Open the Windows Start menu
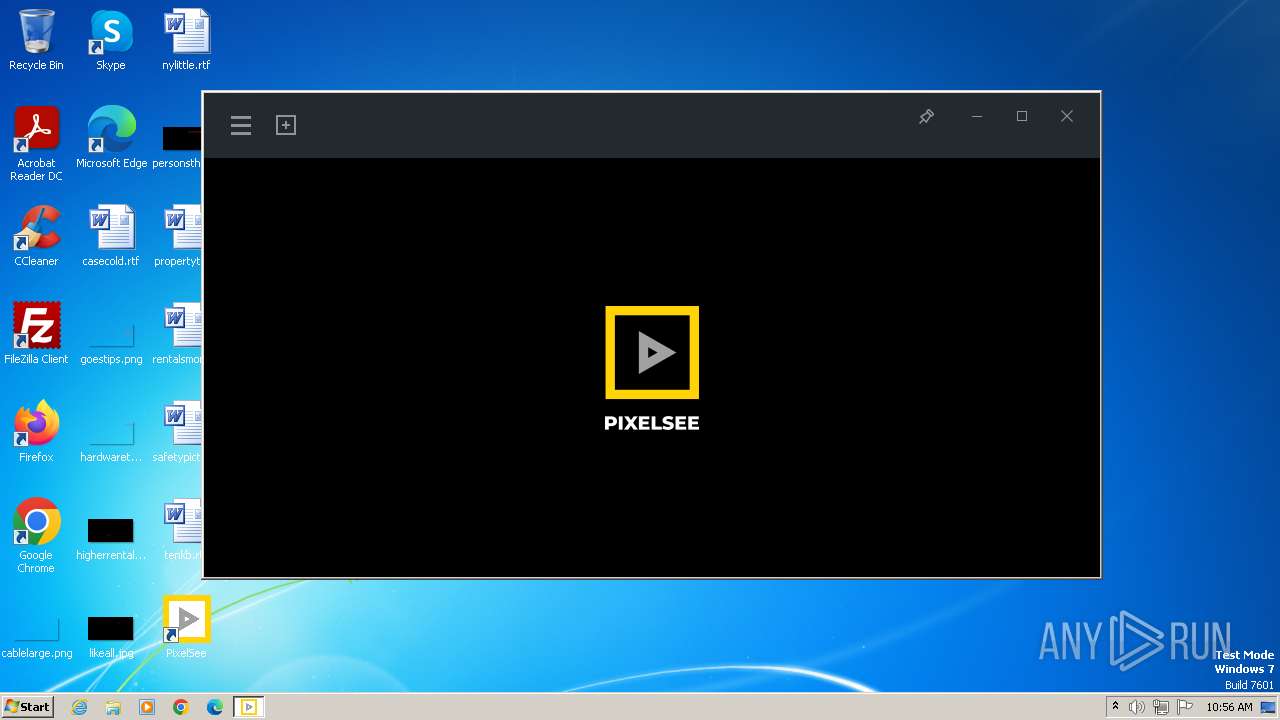The height and width of the screenshot is (720, 1280). click(27, 707)
